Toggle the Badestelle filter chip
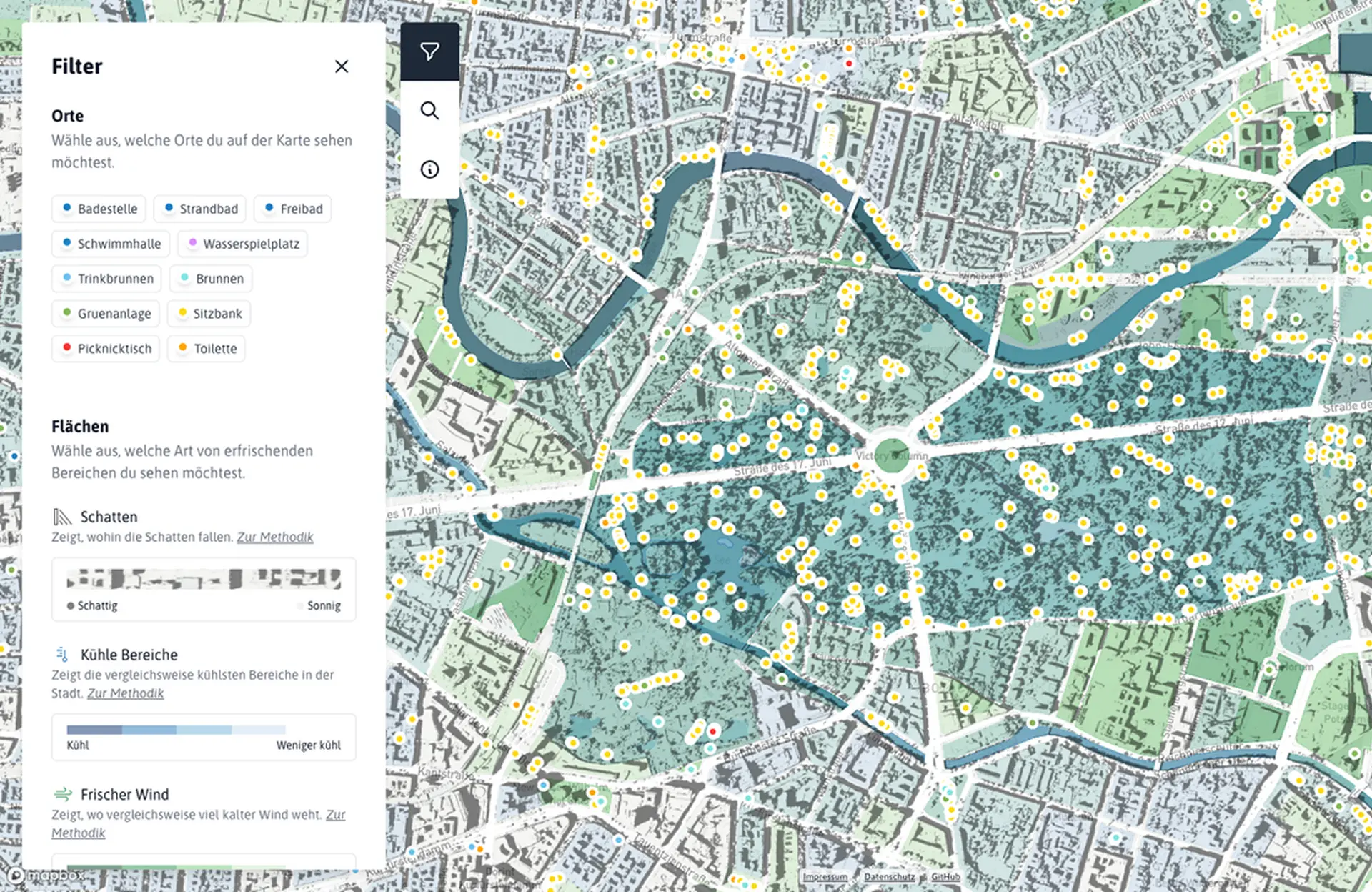The height and width of the screenshot is (892, 1372). click(x=99, y=209)
